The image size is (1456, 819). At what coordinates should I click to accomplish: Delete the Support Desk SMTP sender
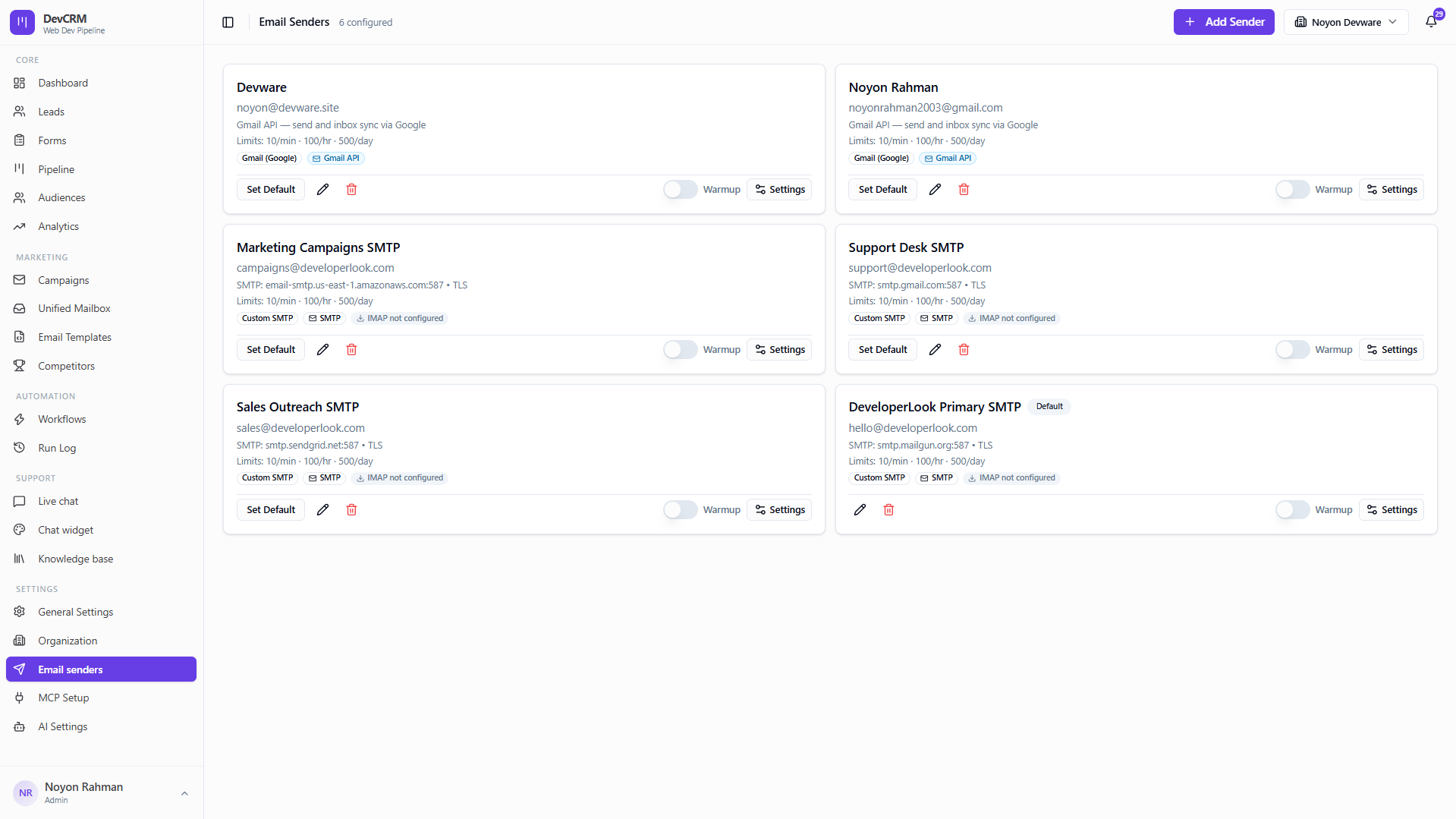pyautogui.click(x=964, y=350)
